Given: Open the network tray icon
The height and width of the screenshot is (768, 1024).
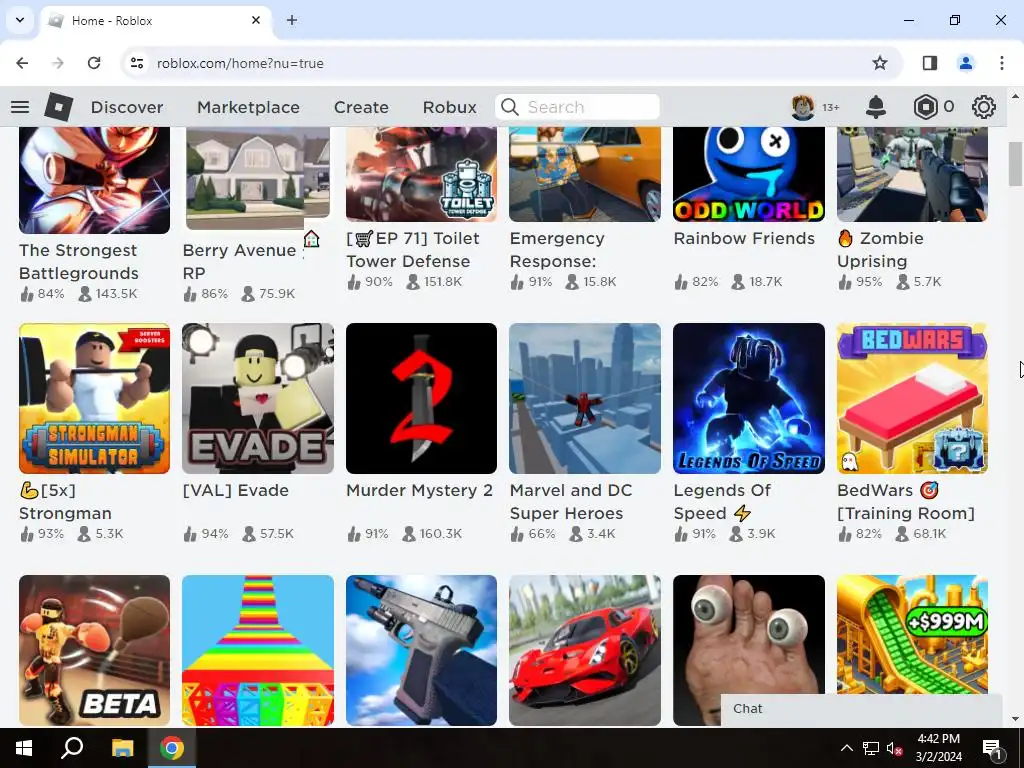Looking at the screenshot, I should (x=871, y=748).
